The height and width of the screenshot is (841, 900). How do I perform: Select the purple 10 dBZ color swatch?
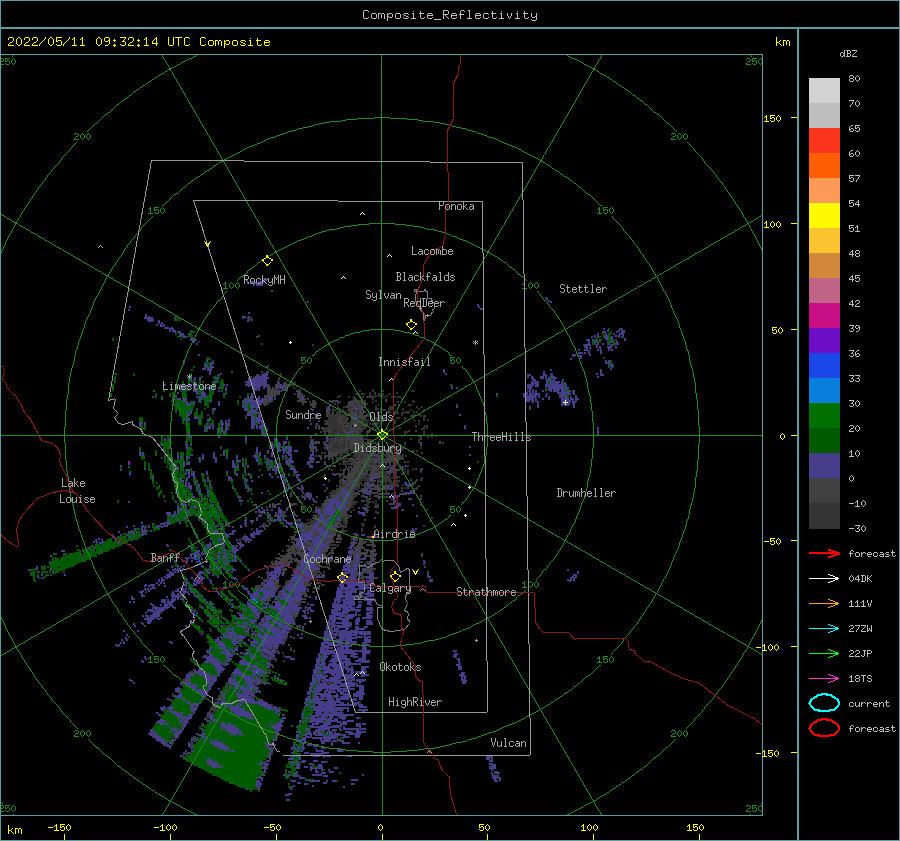click(824, 466)
